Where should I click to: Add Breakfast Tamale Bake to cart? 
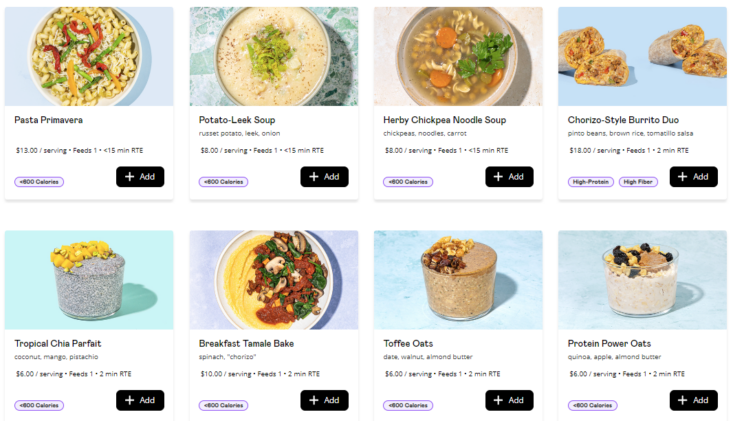tap(324, 400)
